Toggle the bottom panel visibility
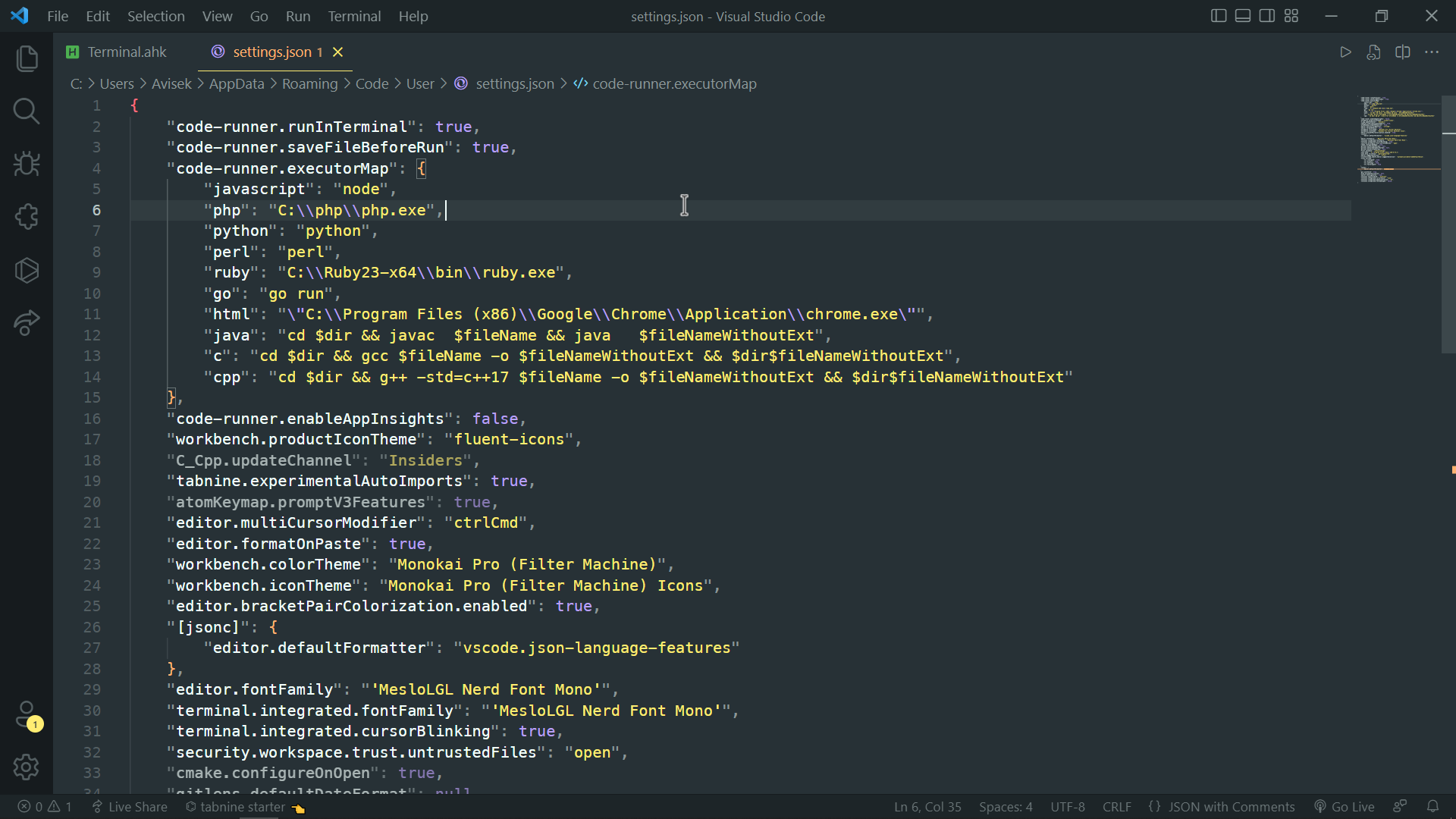 pyautogui.click(x=1243, y=15)
